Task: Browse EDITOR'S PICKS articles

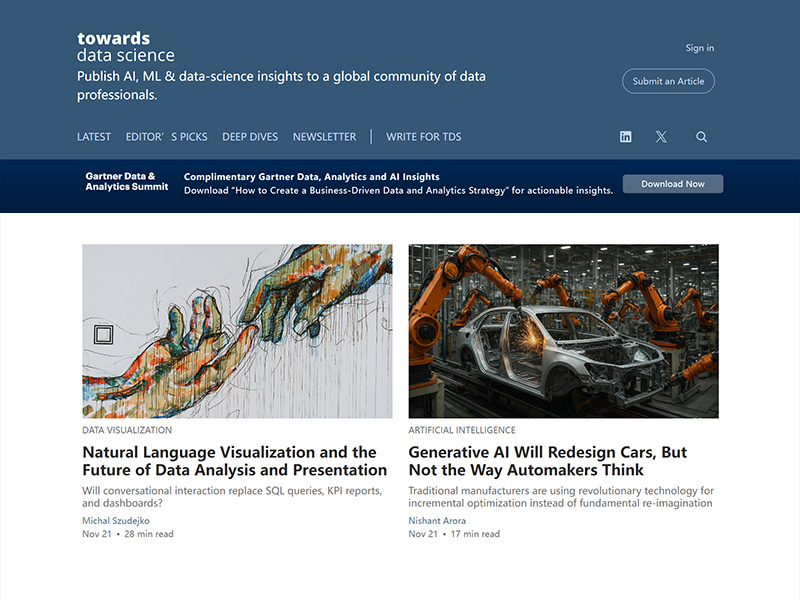Action: [166, 136]
